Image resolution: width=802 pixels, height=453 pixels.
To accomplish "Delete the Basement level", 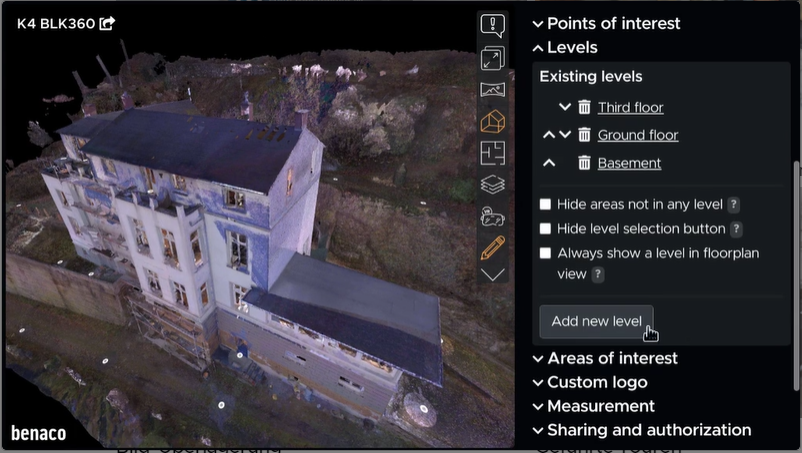I will 584,163.
